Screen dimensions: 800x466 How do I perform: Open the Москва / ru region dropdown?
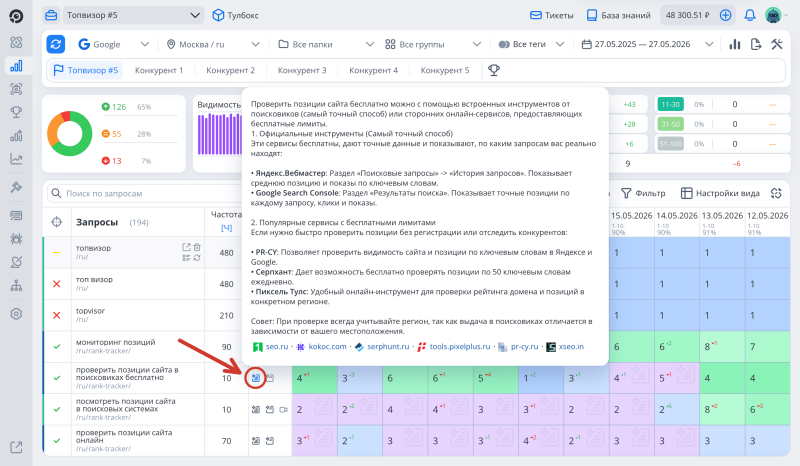(213, 44)
